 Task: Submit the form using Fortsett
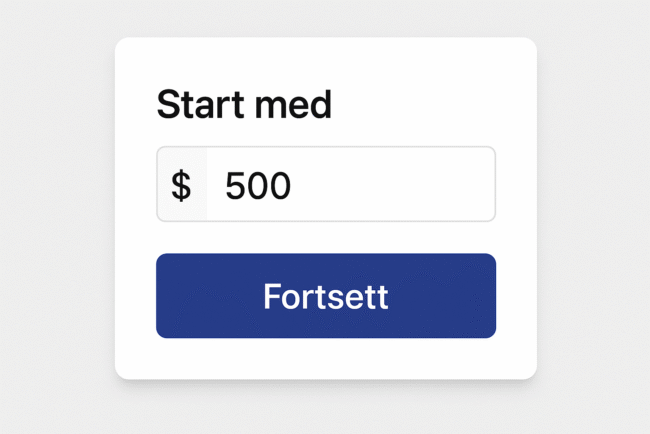pyautogui.click(x=325, y=296)
